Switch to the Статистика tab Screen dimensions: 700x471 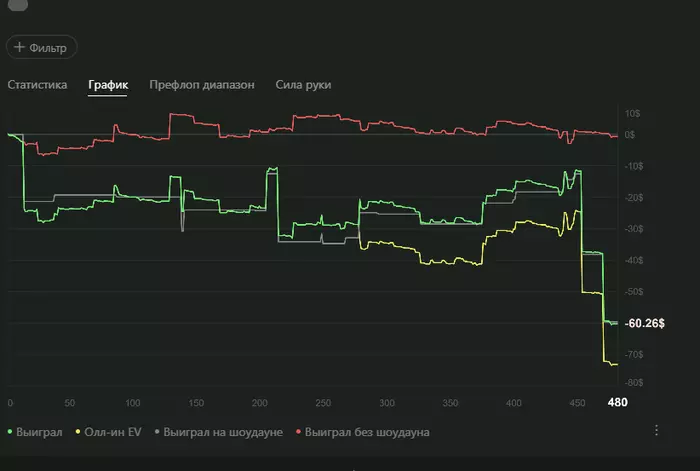(38, 85)
